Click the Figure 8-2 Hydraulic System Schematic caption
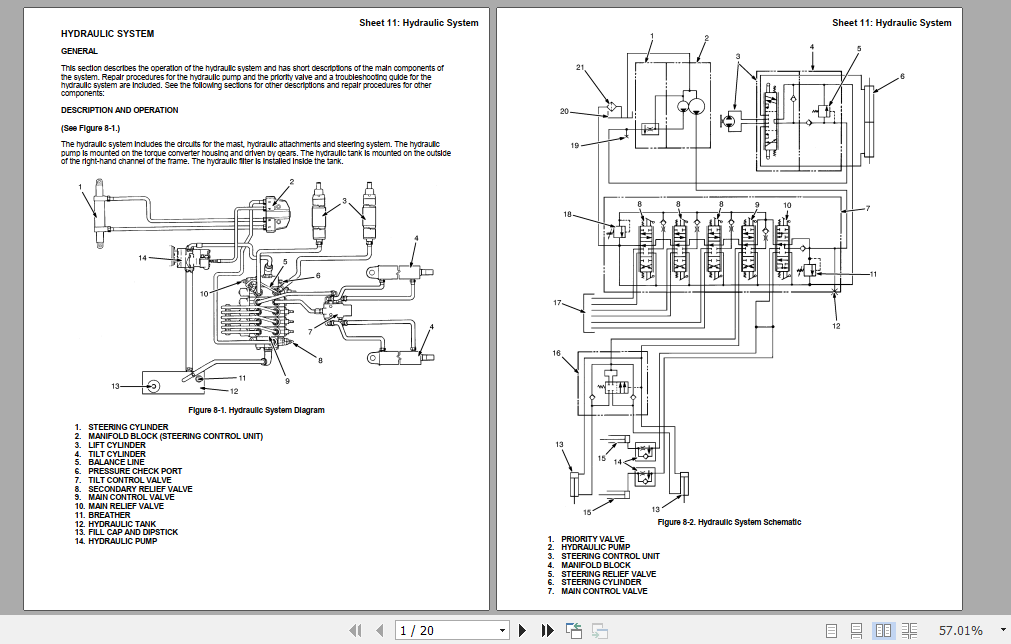 click(x=729, y=522)
